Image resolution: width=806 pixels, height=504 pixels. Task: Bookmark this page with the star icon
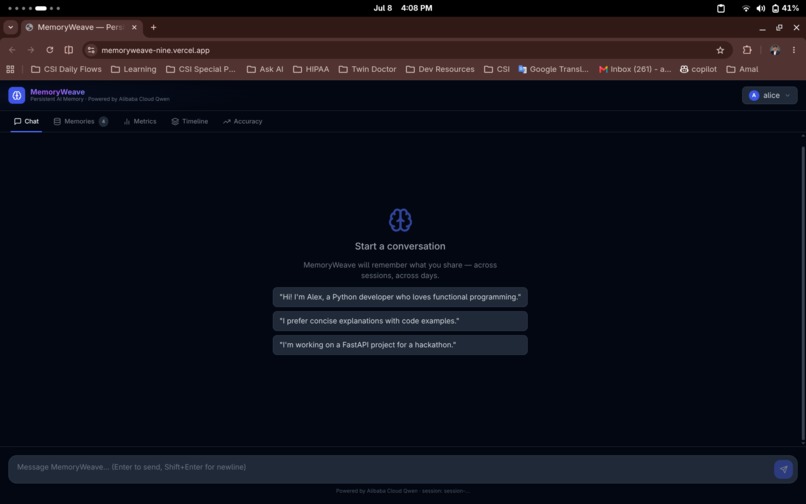[x=720, y=50]
